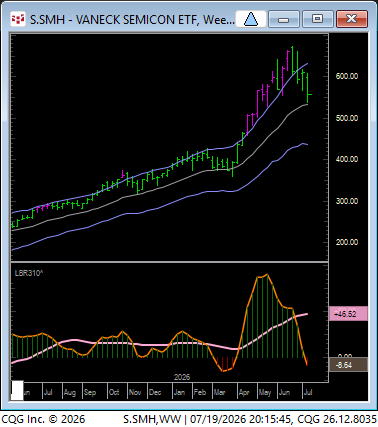Minimize the S.SMH chart window
This screenshot has height=427, width=378.
283,19
